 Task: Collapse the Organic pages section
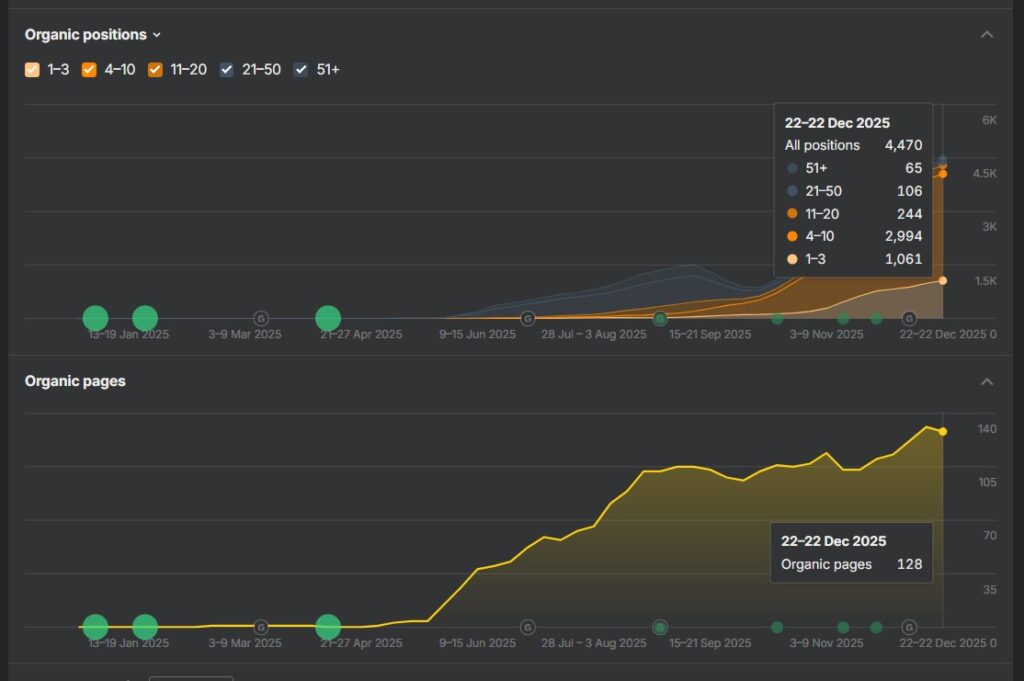[987, 381]
